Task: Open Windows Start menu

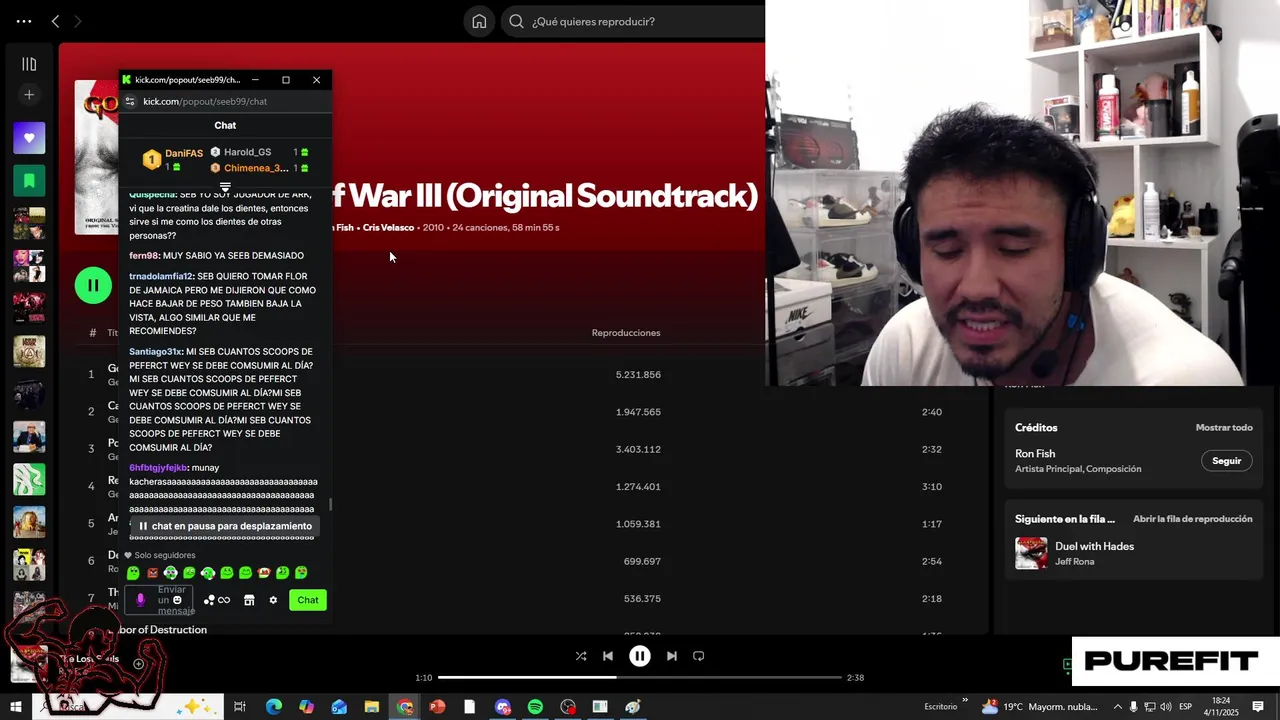Action: (x=15, y=707)
